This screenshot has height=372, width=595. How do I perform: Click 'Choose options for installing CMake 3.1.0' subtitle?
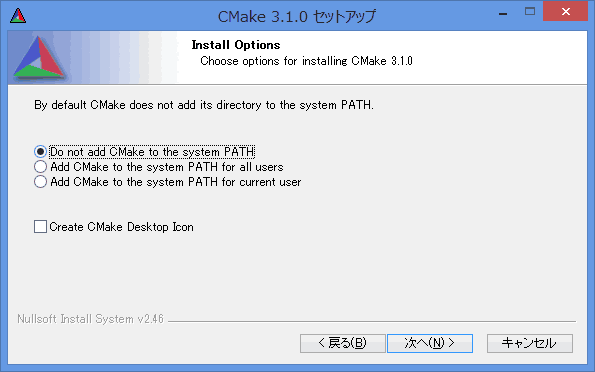(306, 61)
